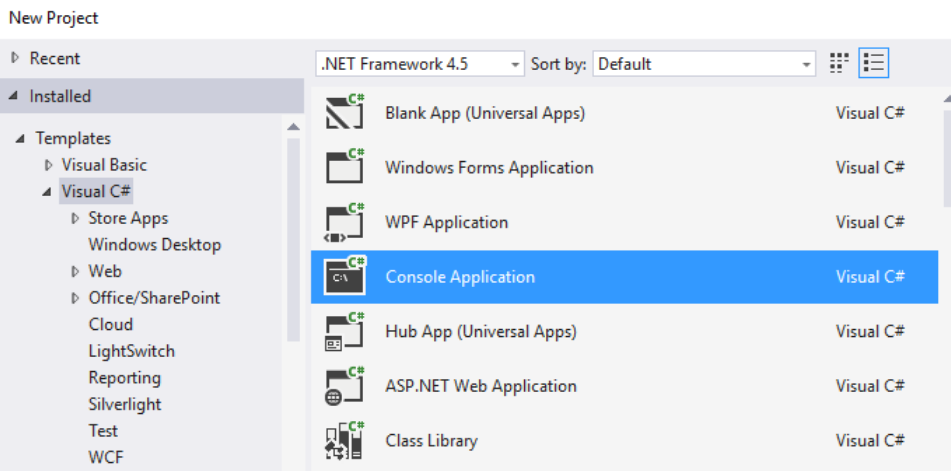Collapse the Installed section arrow
The height and width of the screenshot is (471, 951).
coord(15,96)
